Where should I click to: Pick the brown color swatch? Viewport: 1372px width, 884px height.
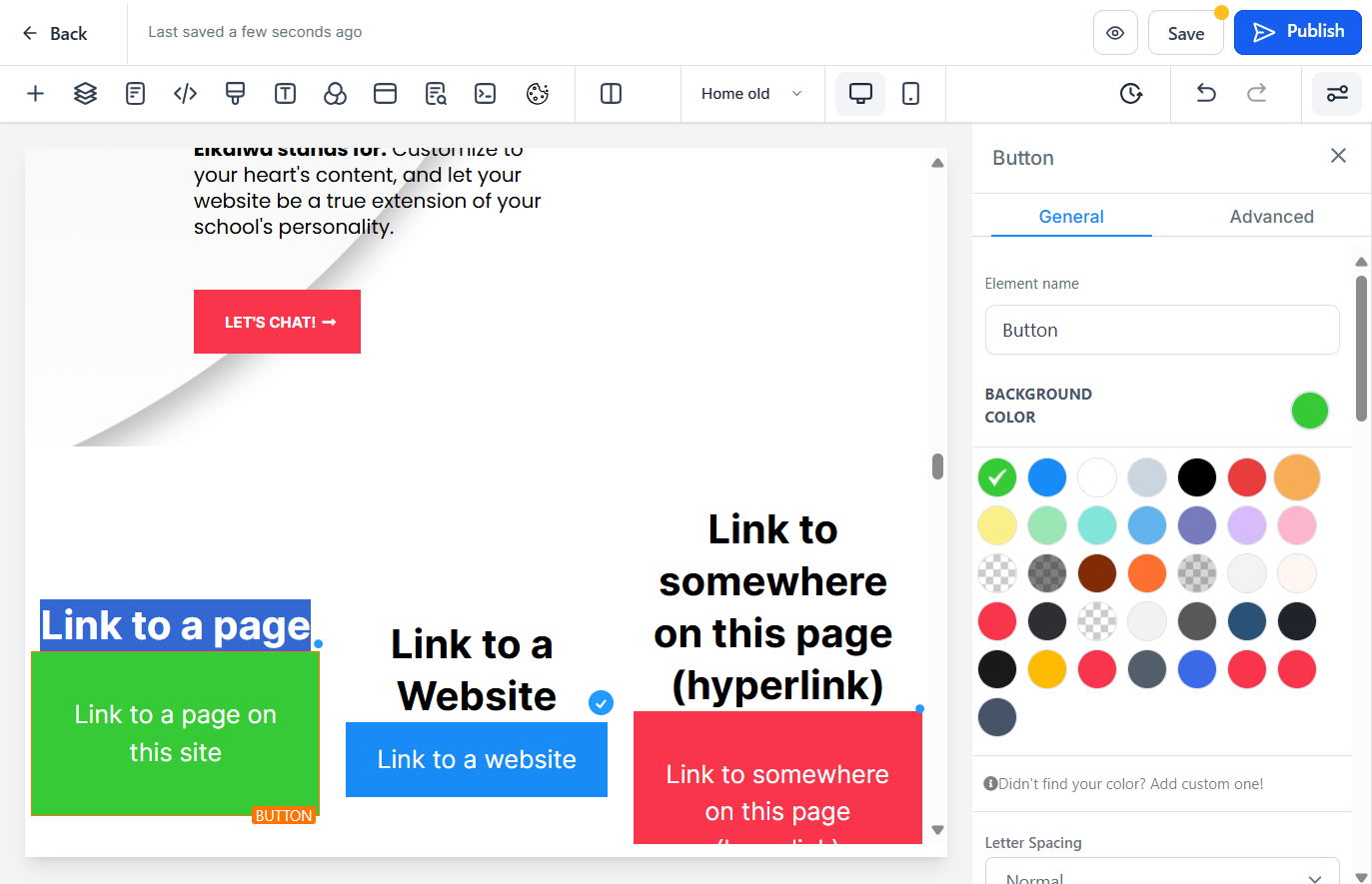1097,573
